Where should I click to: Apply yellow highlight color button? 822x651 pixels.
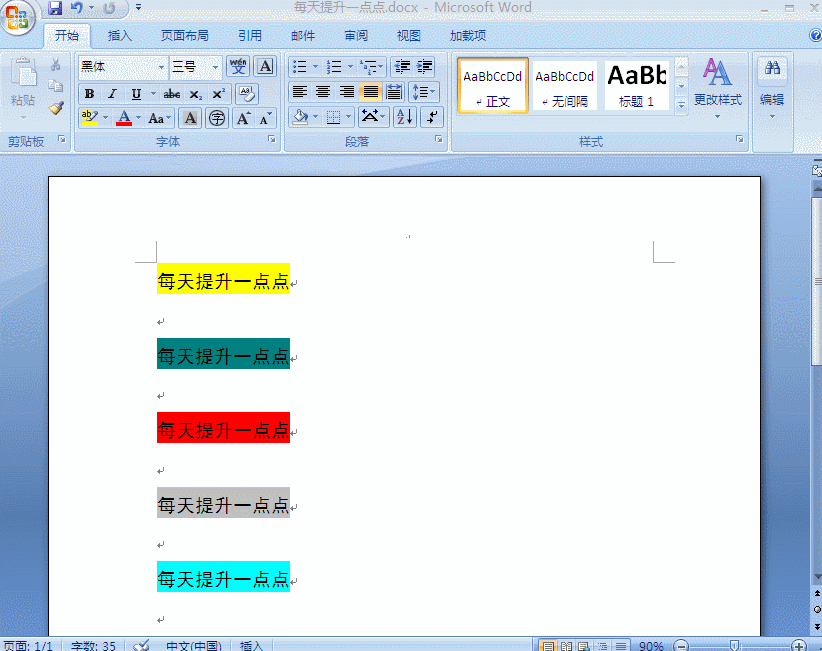(x=90, y=118)
